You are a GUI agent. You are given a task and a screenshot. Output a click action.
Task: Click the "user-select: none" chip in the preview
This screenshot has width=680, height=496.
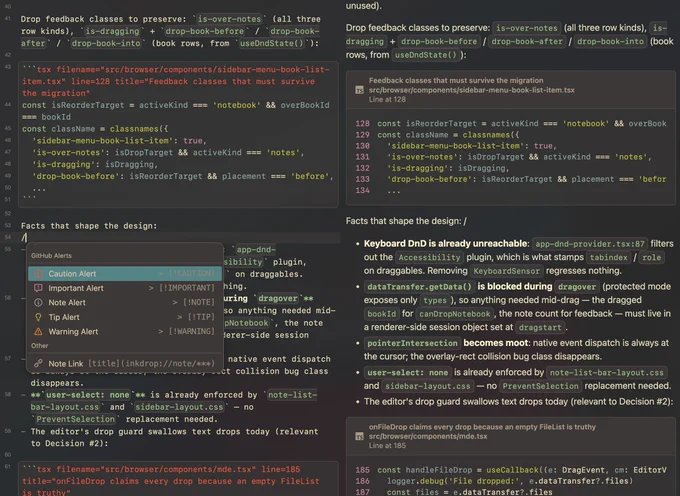[x=408, y=372]
